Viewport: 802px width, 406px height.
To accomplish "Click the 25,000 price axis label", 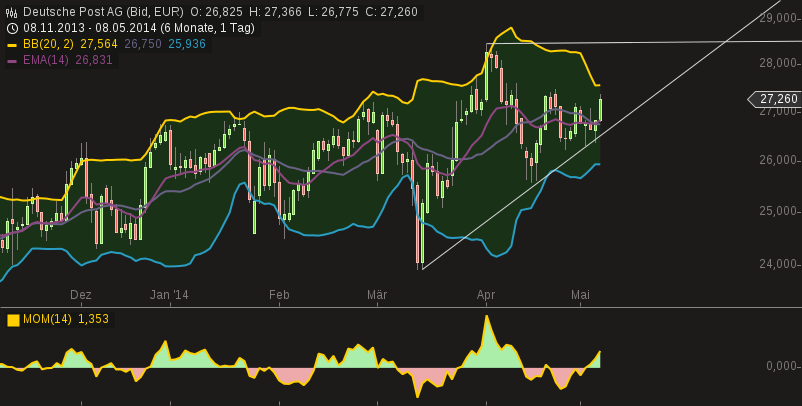I will point(778,211).
